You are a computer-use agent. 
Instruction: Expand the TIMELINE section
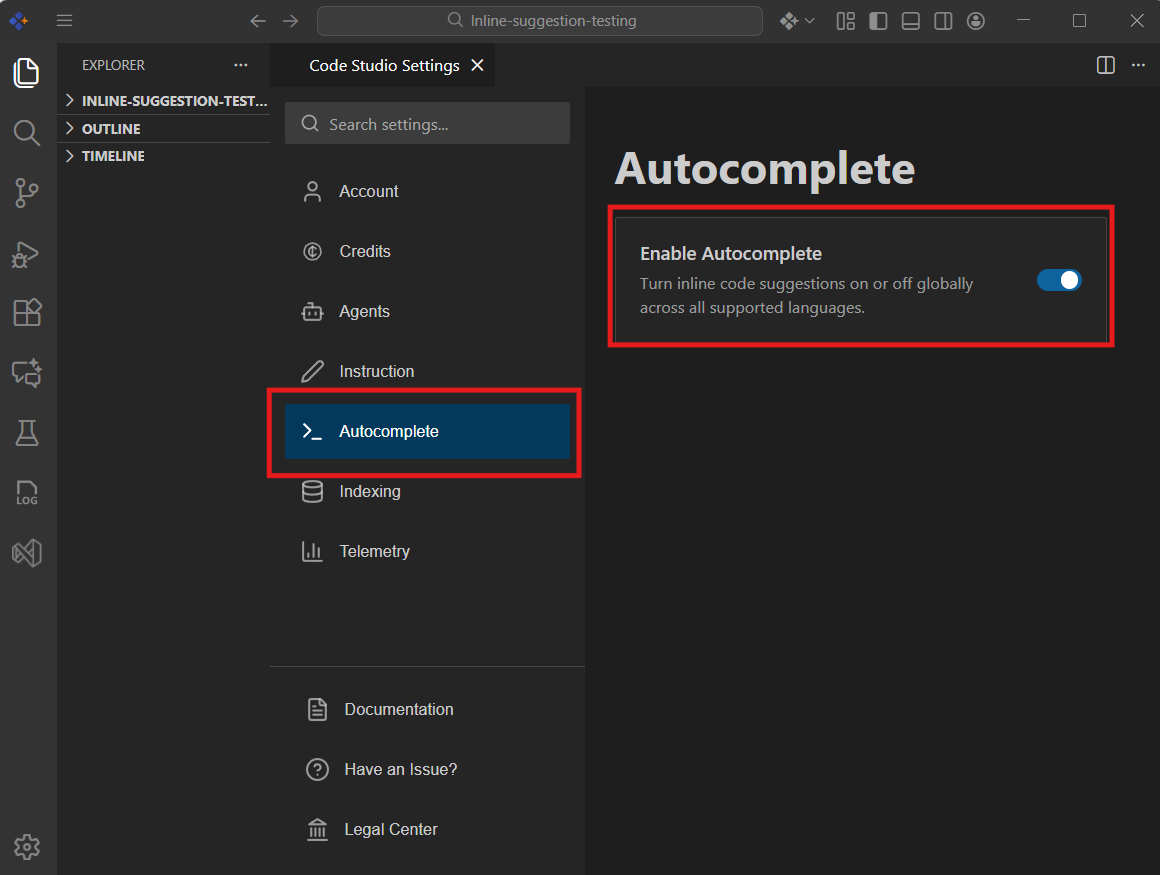(110, 155)
